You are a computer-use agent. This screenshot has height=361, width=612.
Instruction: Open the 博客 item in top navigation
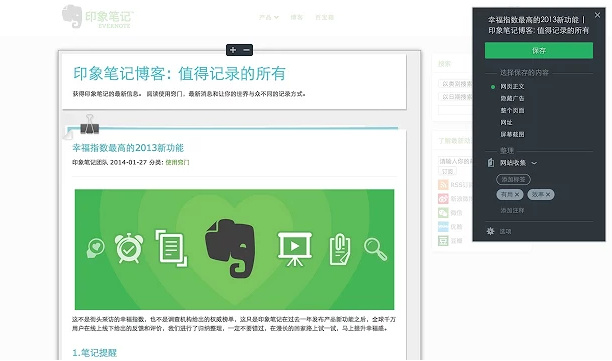tap(297, 17)
